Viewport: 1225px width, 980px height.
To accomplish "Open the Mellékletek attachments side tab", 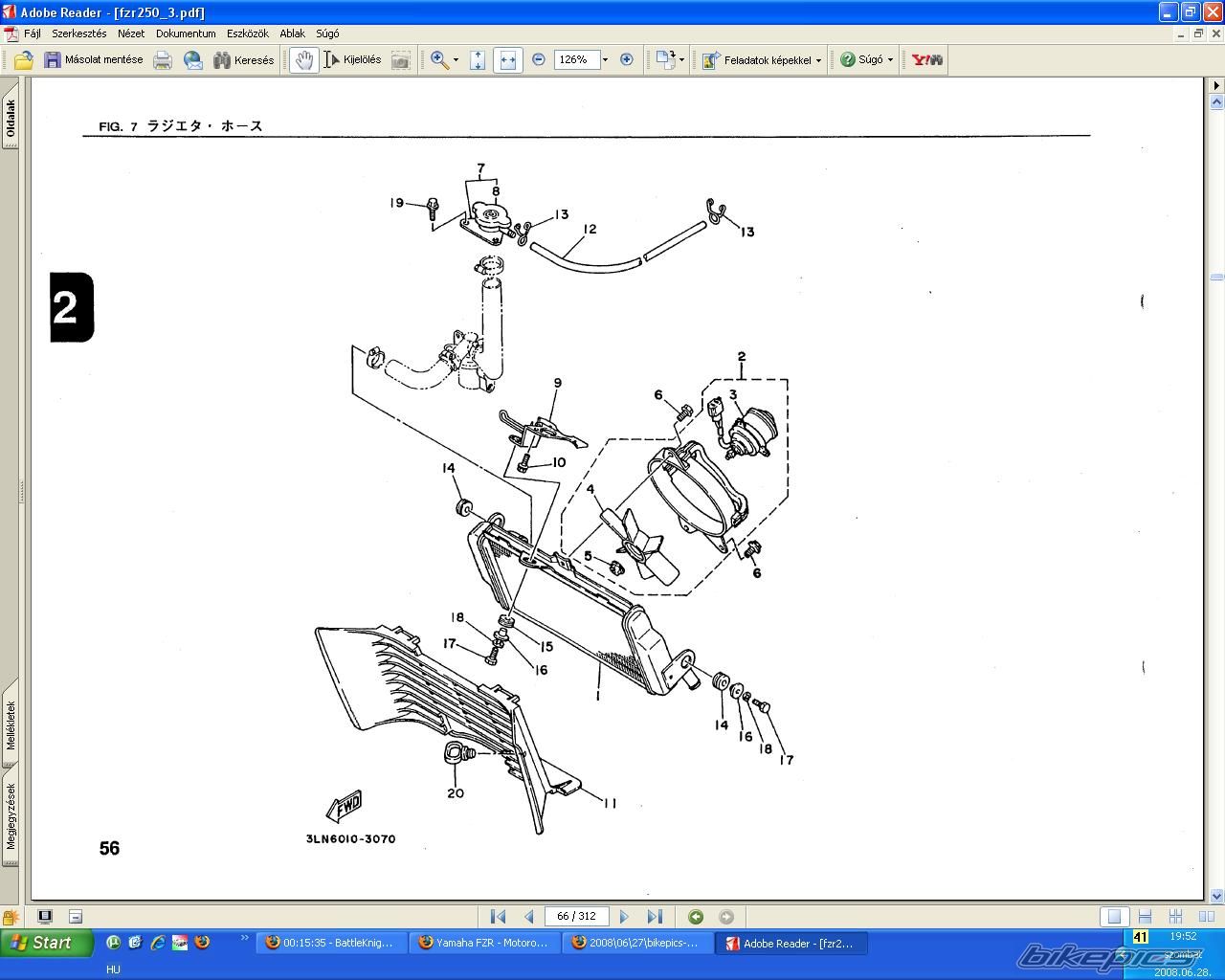I will [11, 725].
